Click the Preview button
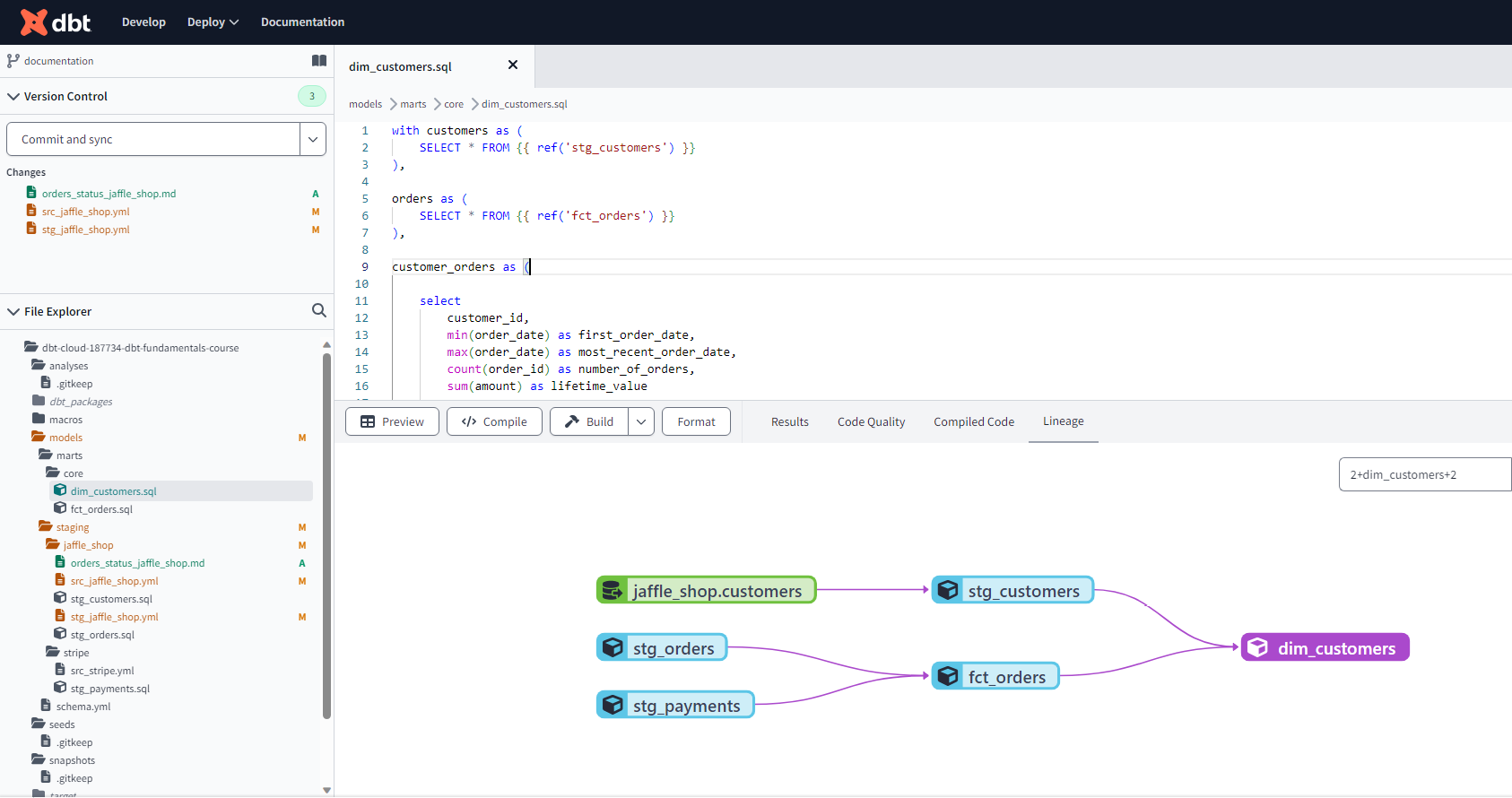1512x798 pixels. (x=392, y=421)
